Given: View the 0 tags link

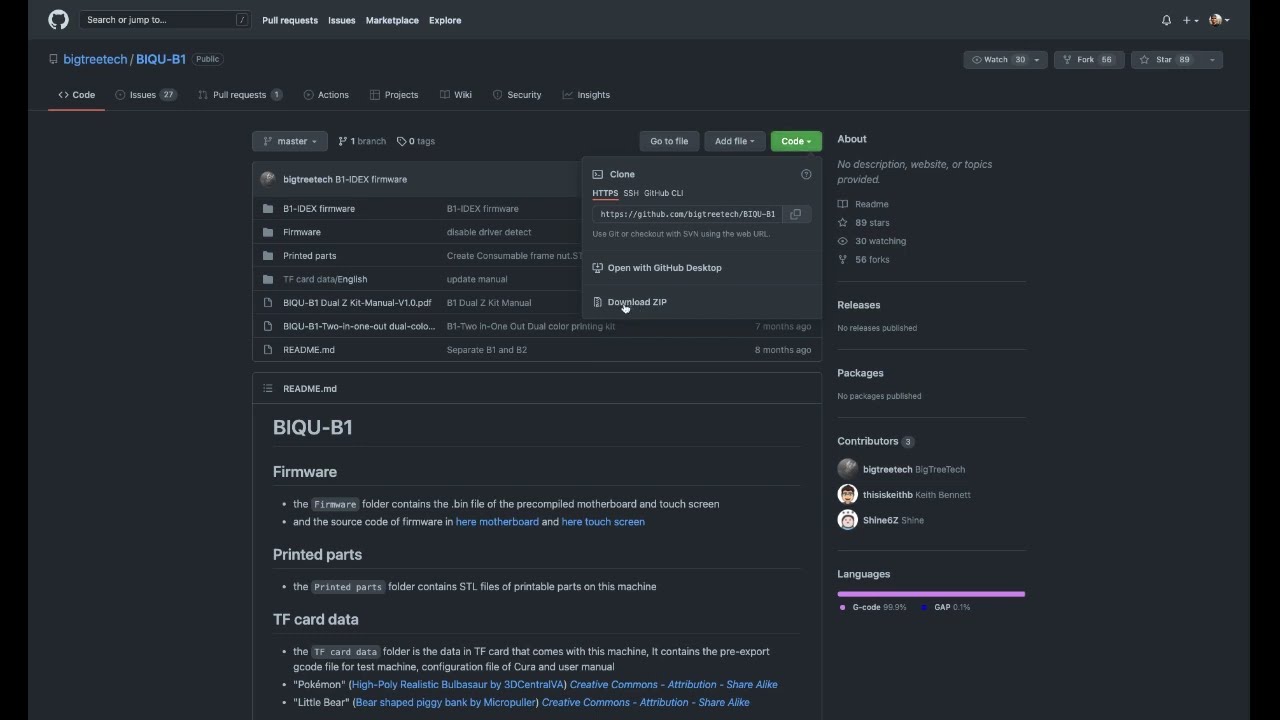Looking at the screenshot, I should click(416, 141).
